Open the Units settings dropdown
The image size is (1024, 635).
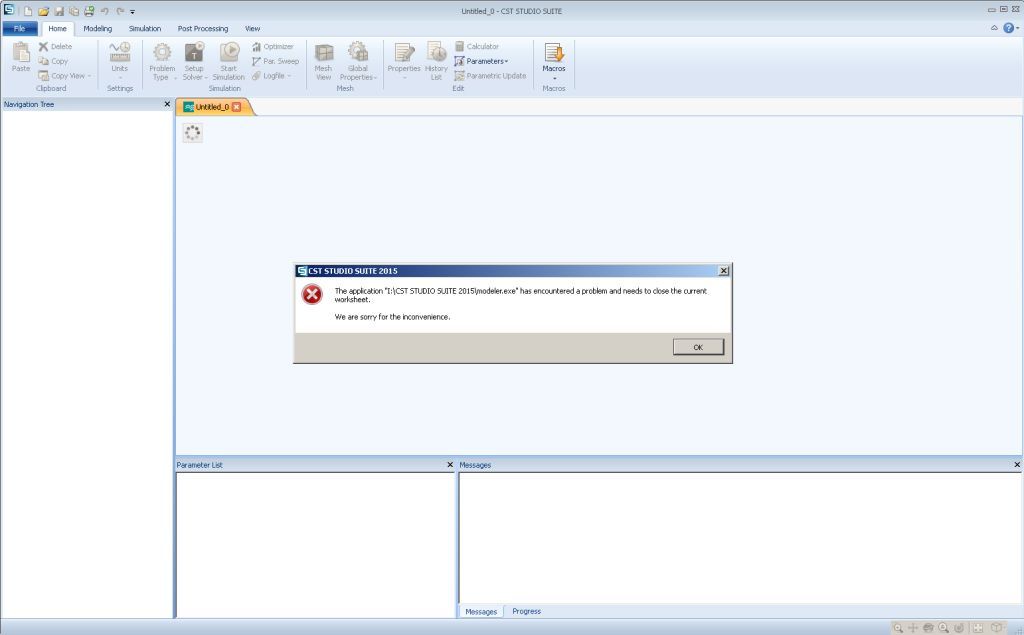pyautogui.click(x=120, y=60)
